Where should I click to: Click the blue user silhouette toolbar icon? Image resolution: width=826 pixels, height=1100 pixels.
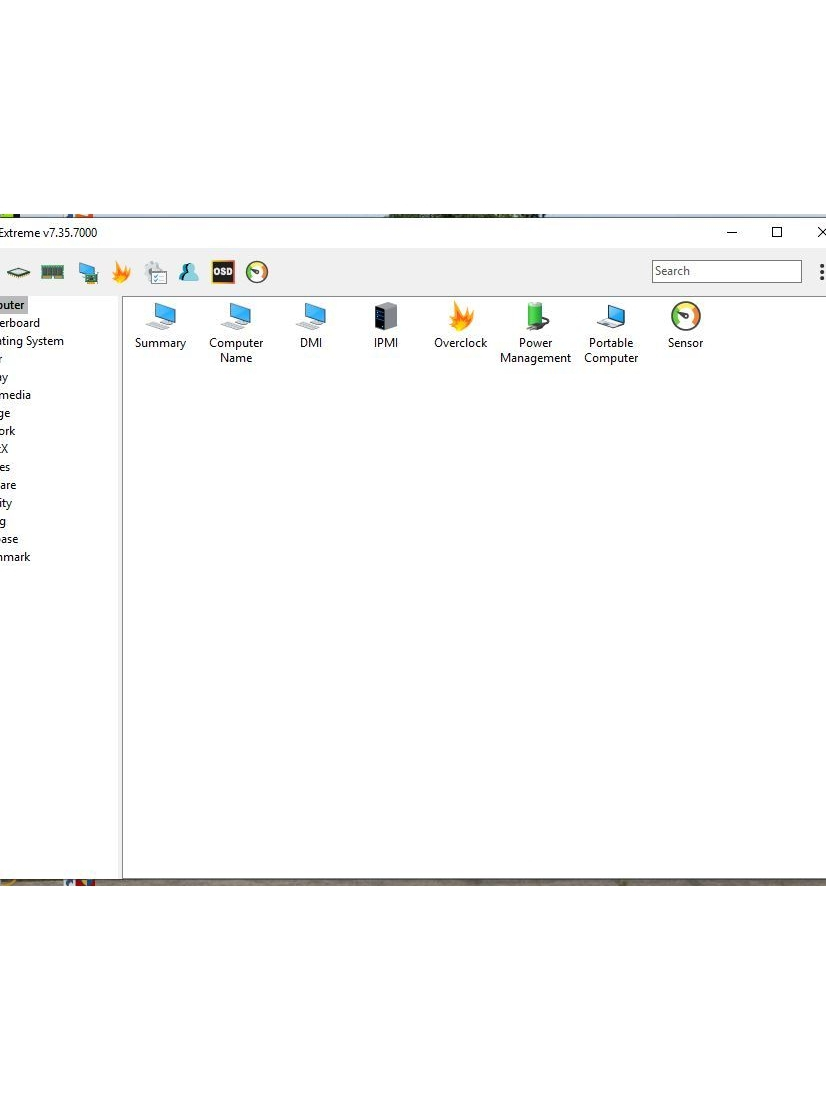click(x=189, y=272)
